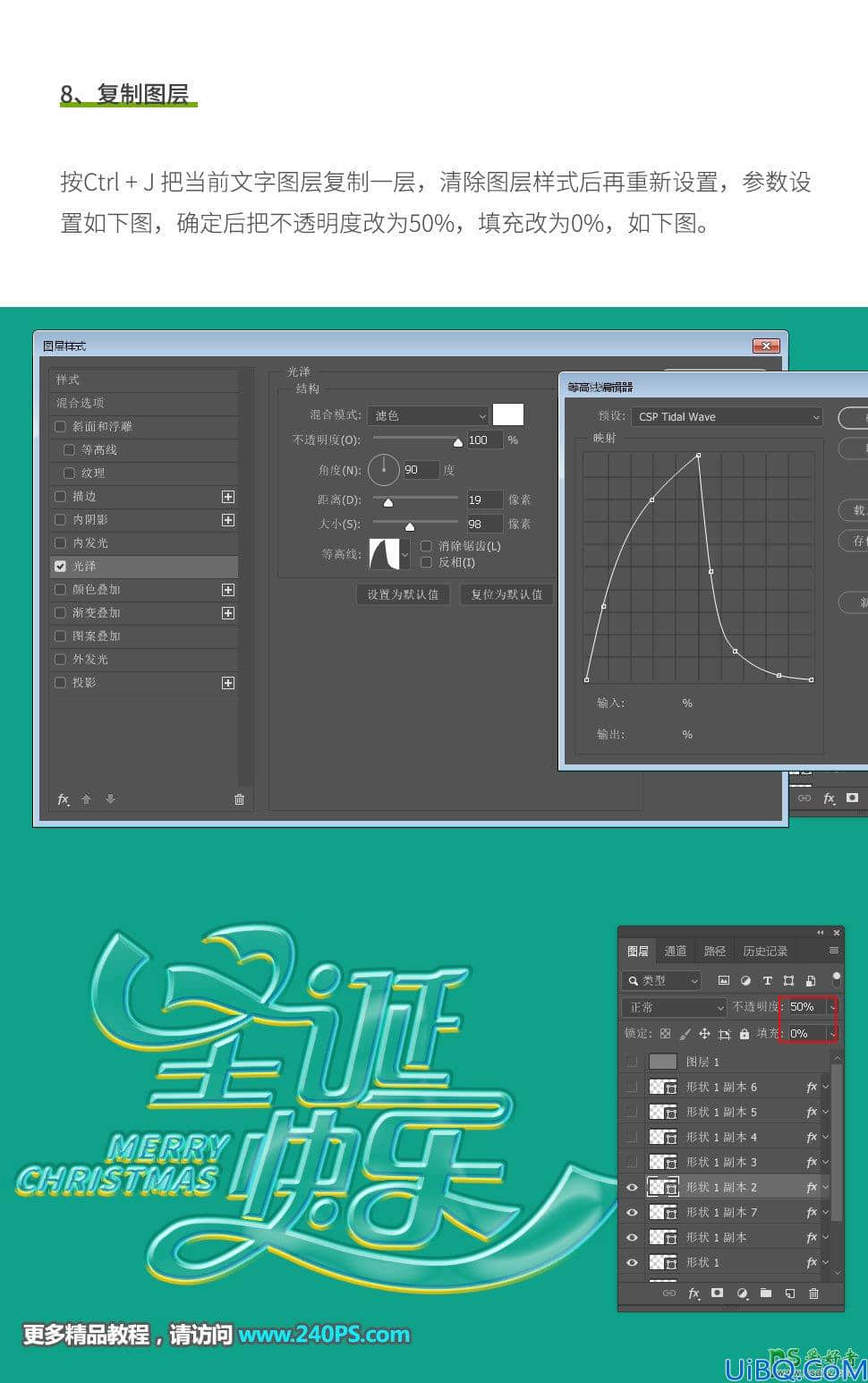Open the 类型 layer filter dropdown
Image resolution: width=868 pixels, height=1383 pixels.
[x=662, y=981]
